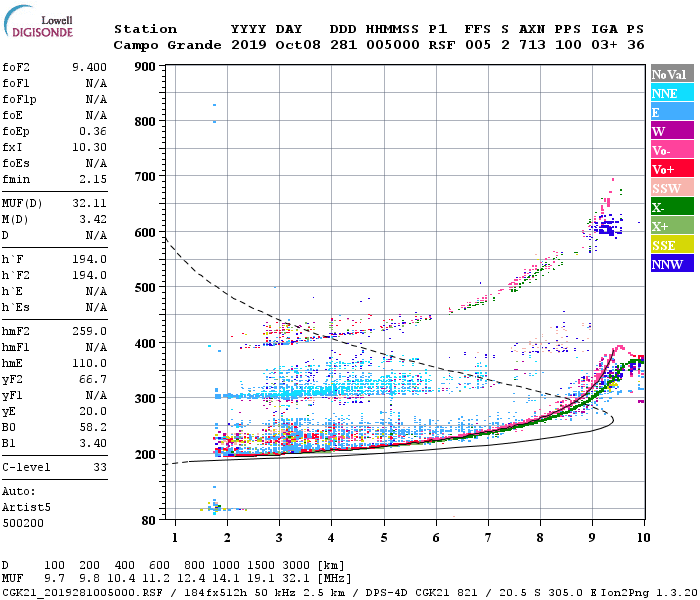The height and width of the screenshot is (600, 700).
Task: Click the 300 km axis label
Action: click(145, 399)
